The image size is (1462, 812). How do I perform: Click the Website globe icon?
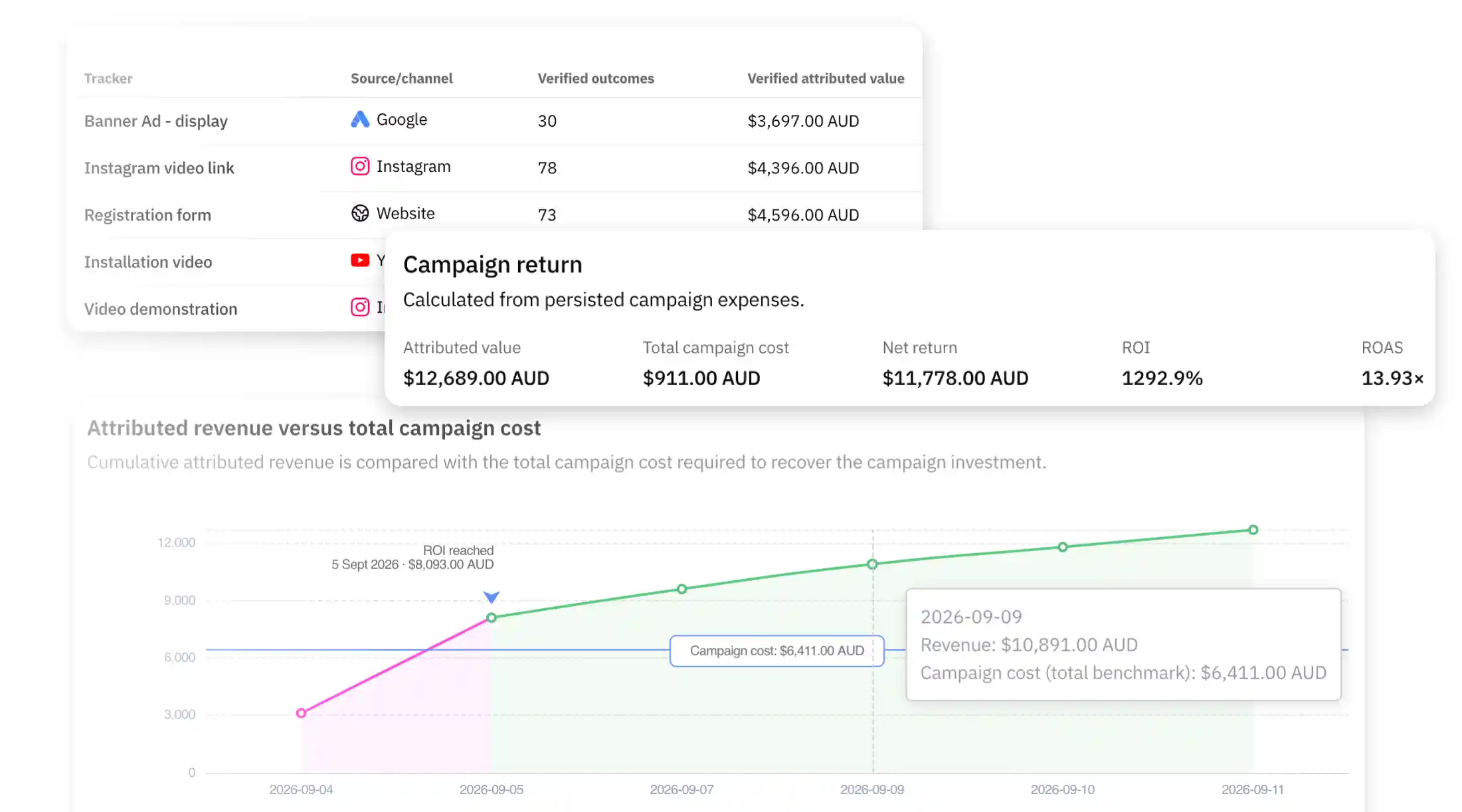(x=359, y=213)
